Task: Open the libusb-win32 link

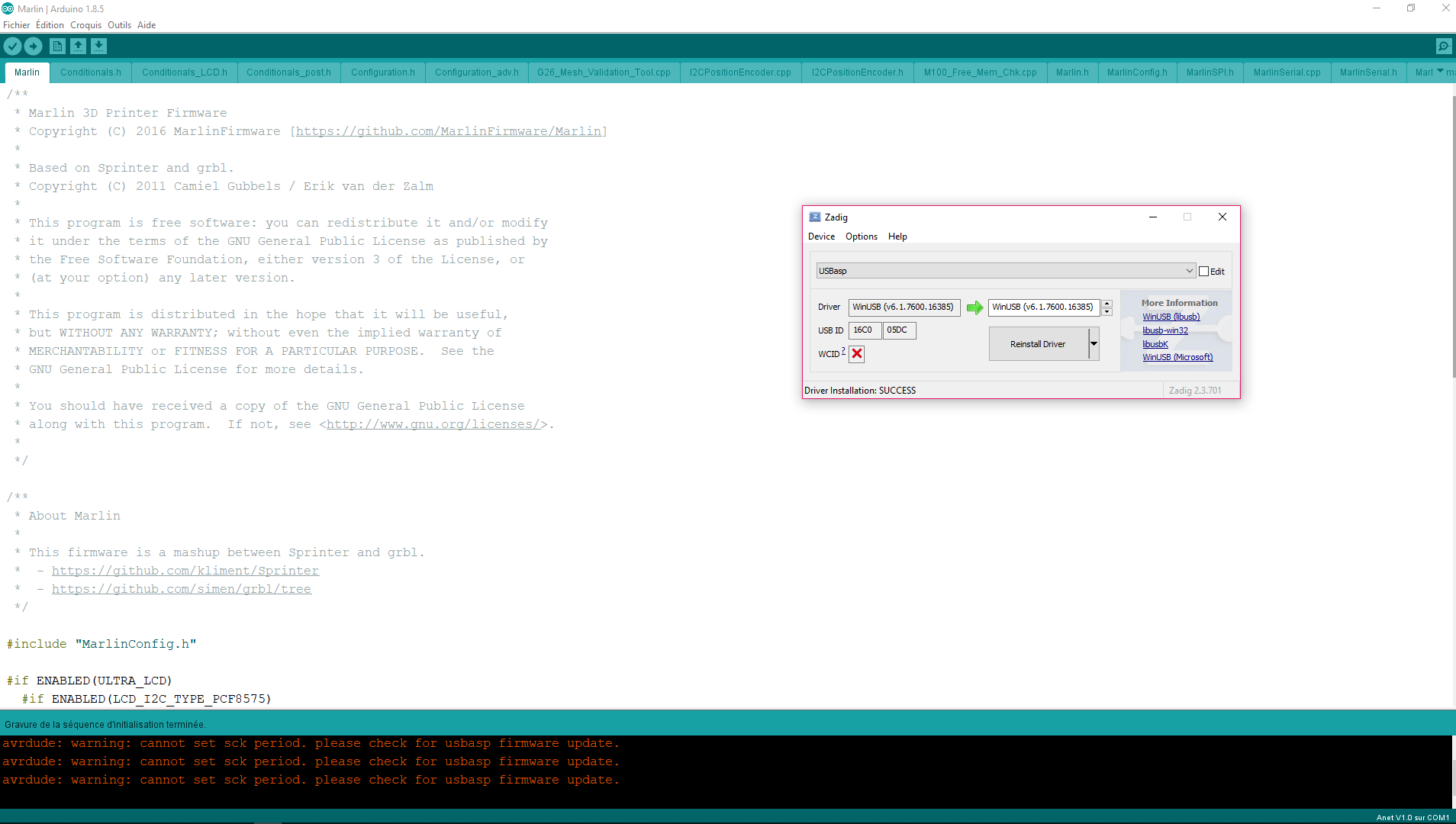Action: 1164,330
